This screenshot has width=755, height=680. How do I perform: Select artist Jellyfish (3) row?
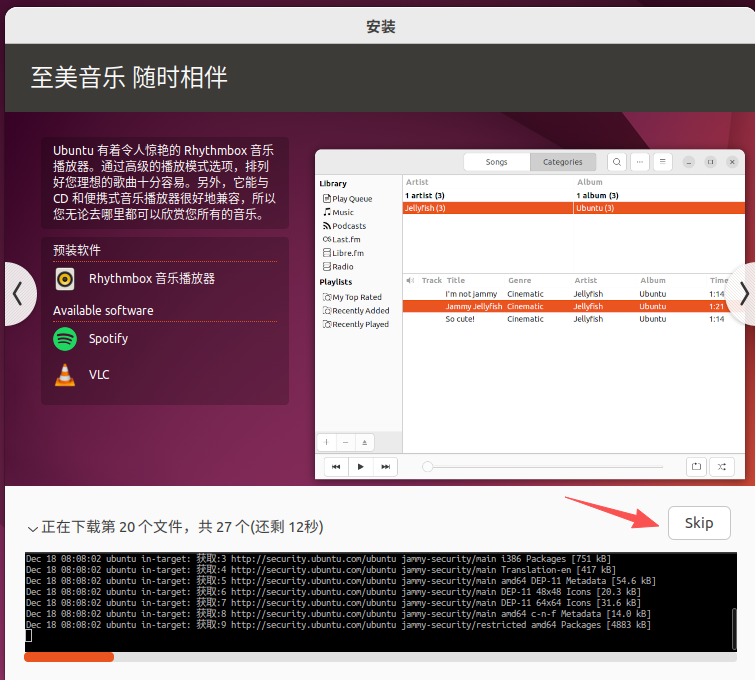pyautogui.click(x=487, y=208)
